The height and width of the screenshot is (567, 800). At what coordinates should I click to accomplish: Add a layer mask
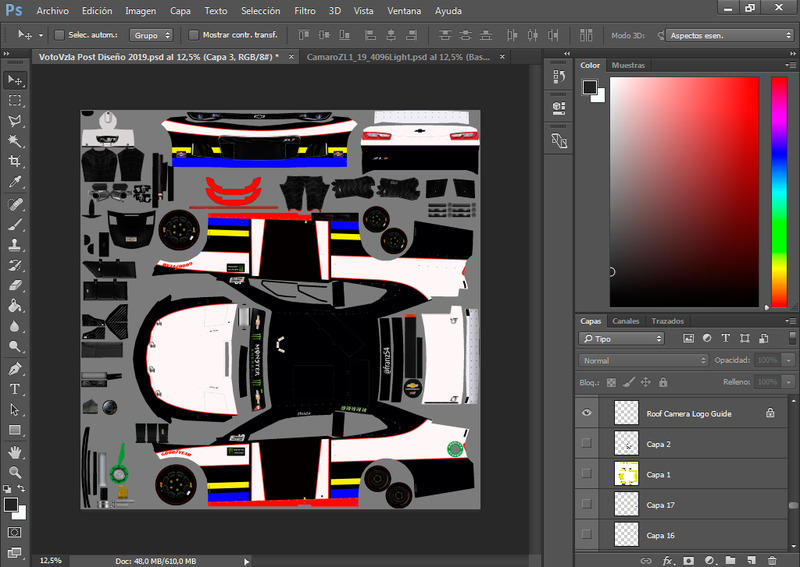click(688, 560)
